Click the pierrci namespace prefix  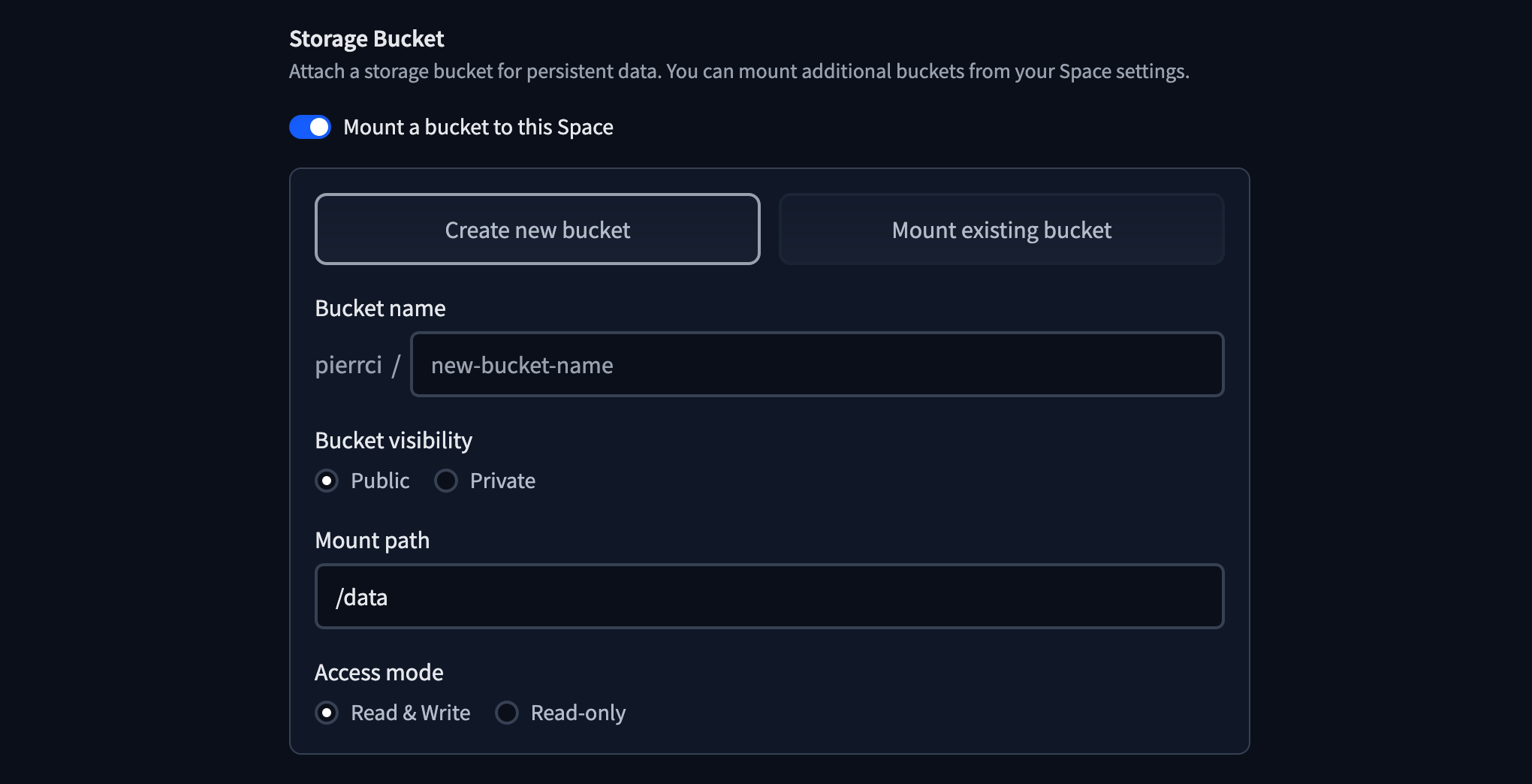click(348, 365)
